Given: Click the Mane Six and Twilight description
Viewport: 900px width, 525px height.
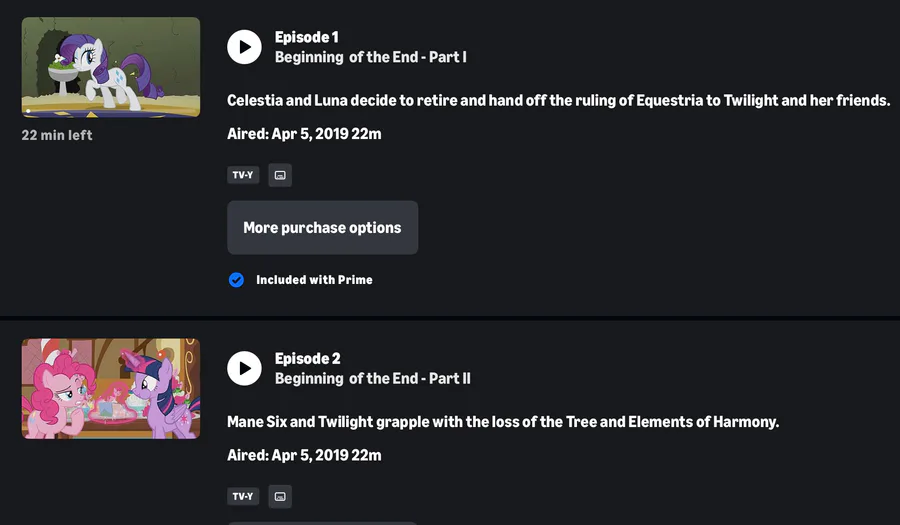Looking at the screenshot, I should pos(503,422).
